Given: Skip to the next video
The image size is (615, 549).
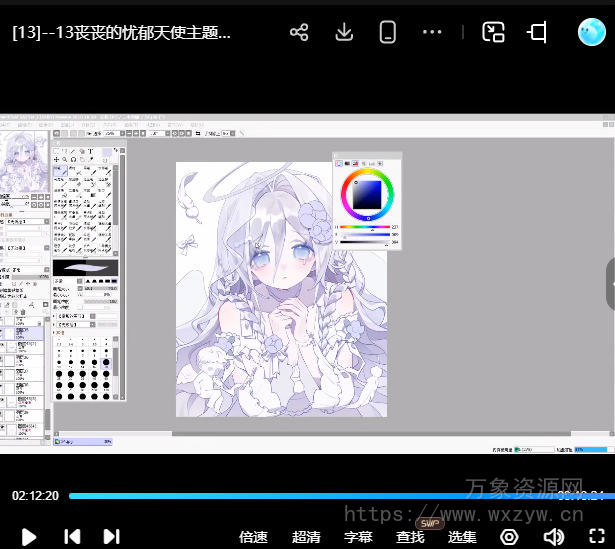Looking at the screenshot, I should [111, 537].
